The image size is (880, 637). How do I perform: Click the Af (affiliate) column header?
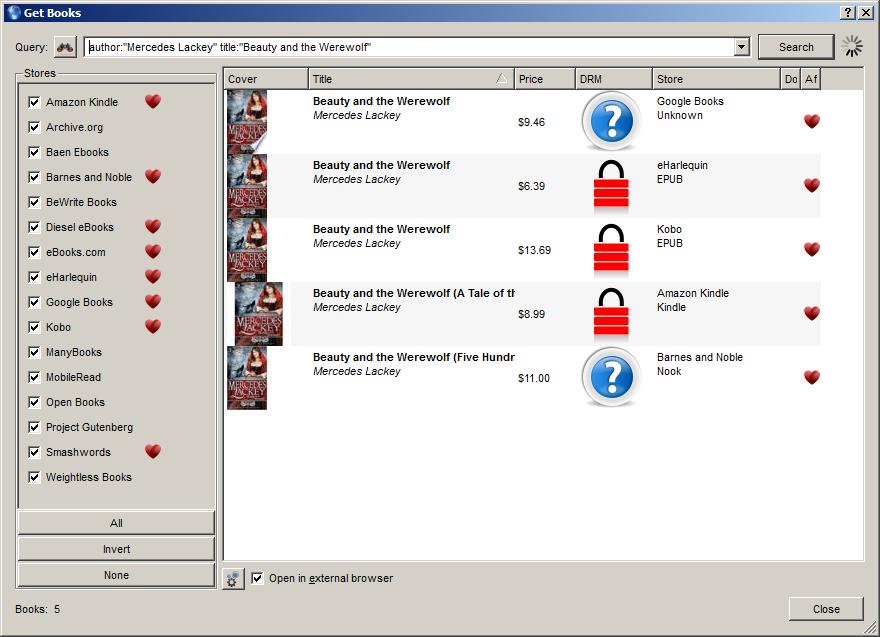coord(811,79)
